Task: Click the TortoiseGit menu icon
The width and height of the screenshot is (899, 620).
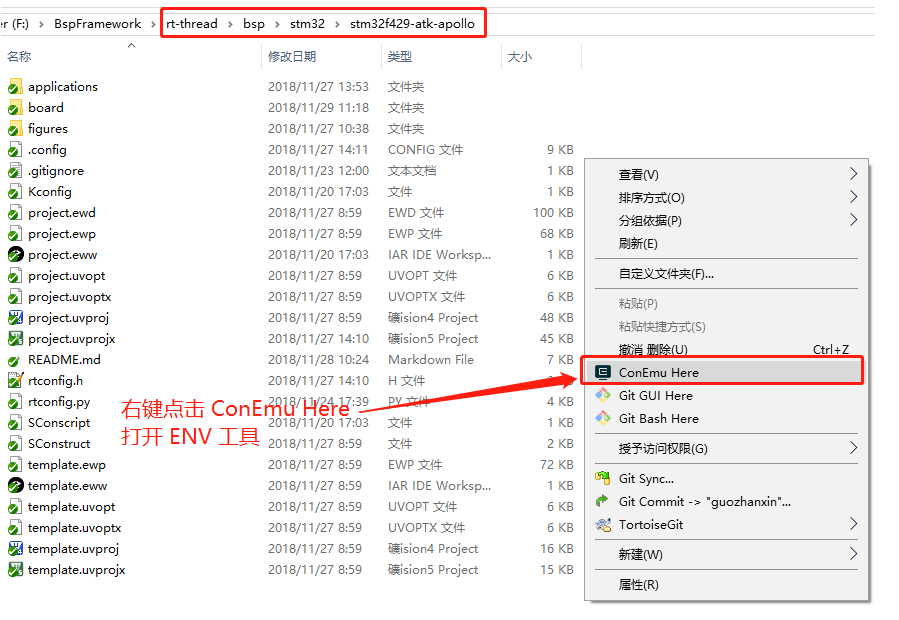Action: click(602, 524)
